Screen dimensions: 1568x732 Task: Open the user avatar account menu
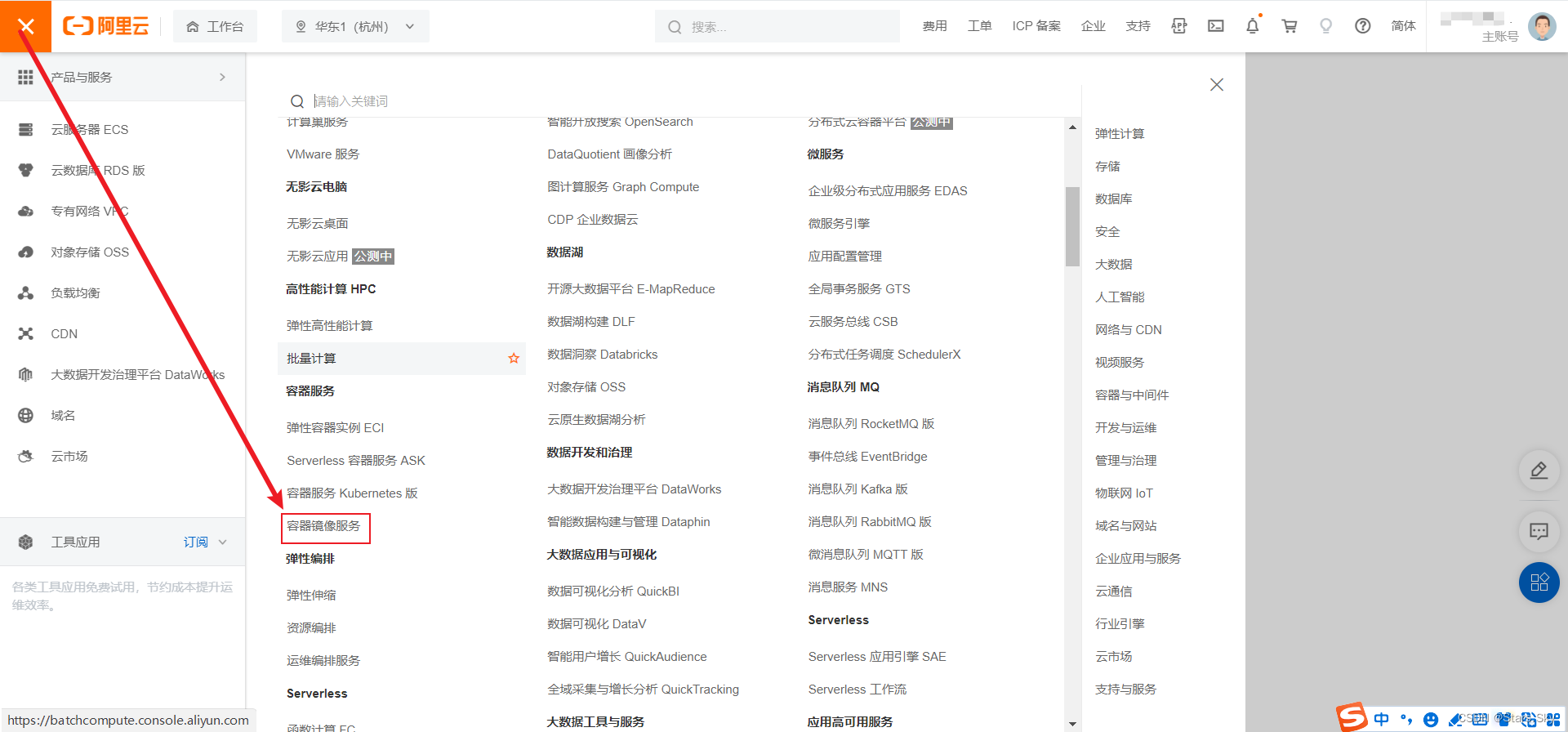coord(1542,26)
